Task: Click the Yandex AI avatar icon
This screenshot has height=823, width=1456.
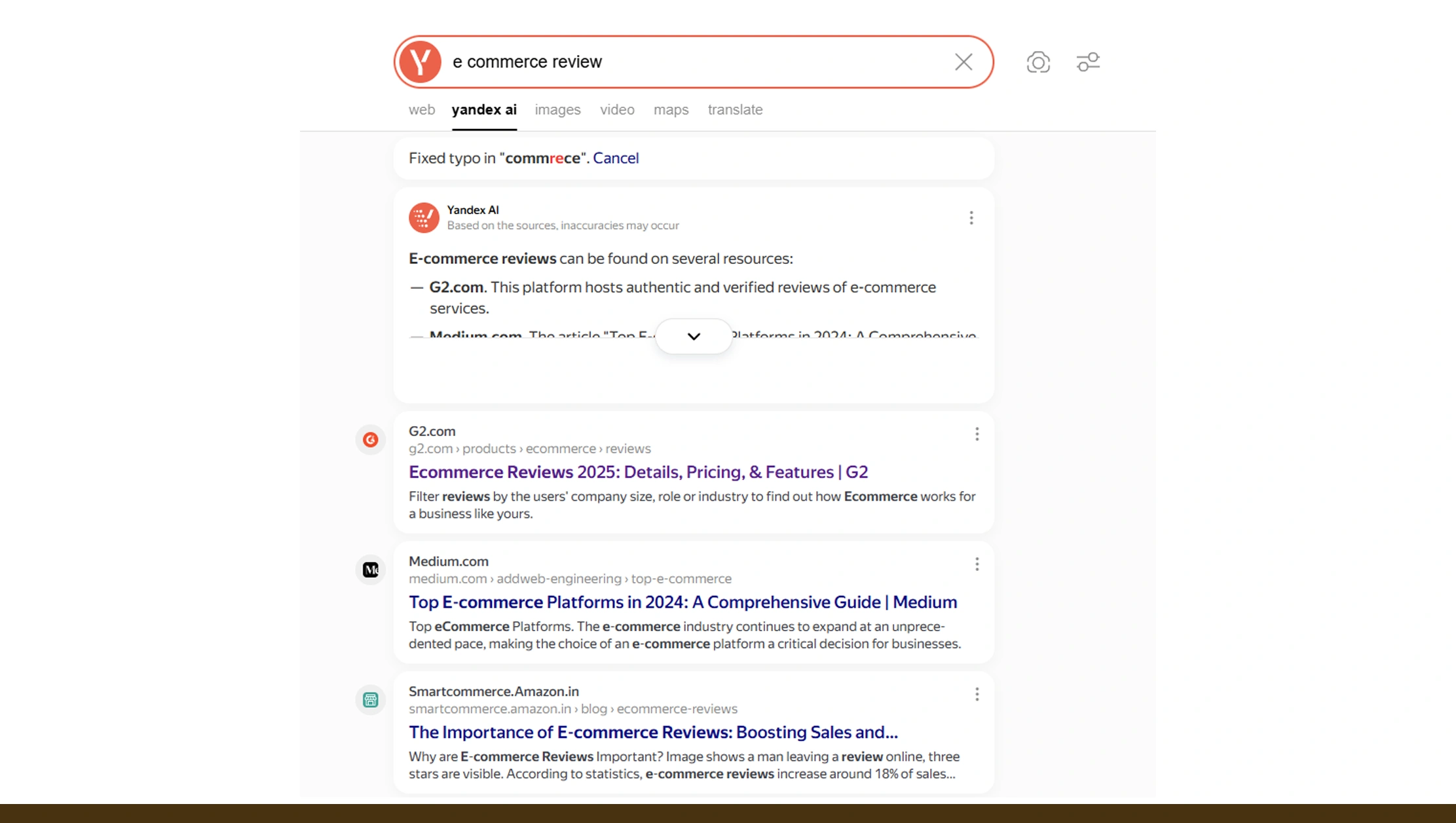Action: 424,217
